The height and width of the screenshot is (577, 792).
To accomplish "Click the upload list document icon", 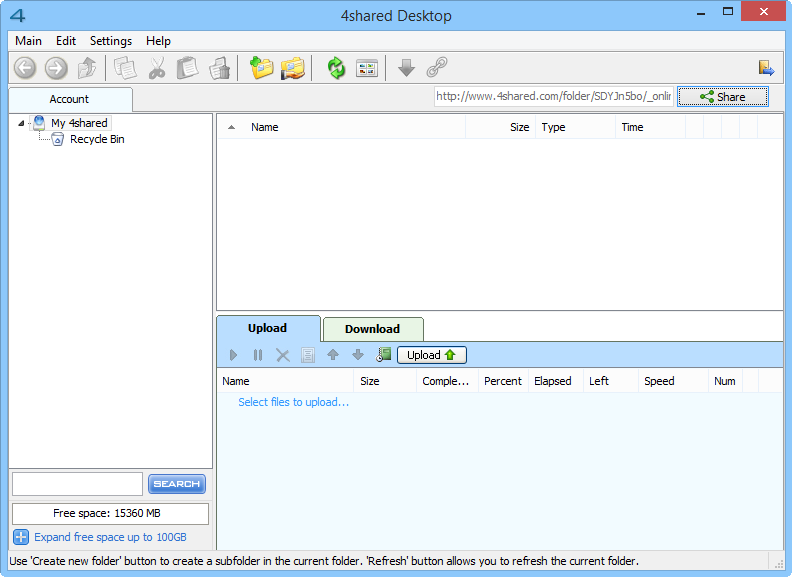I will pyautogui.click(x=308, y=355).
